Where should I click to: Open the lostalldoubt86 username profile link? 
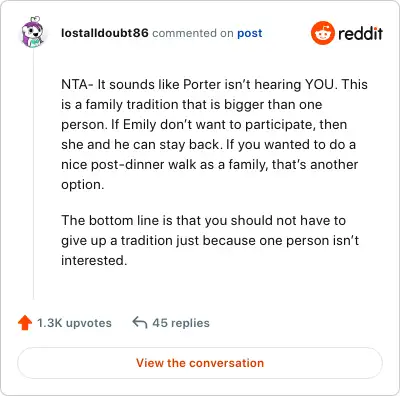[x=105, y=33]
